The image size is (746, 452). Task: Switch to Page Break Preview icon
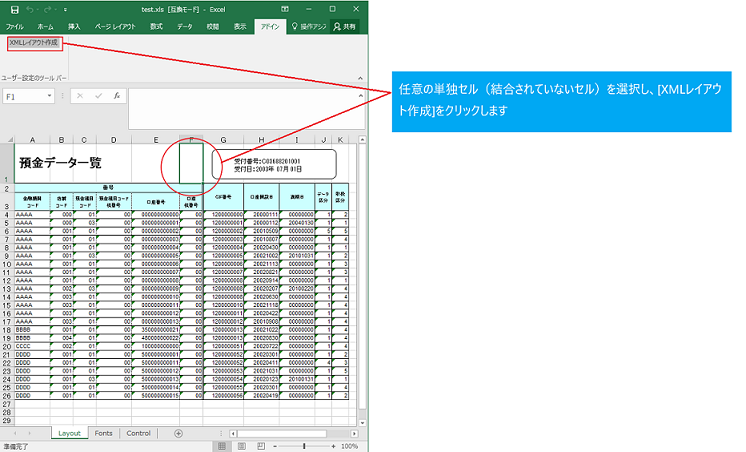pyautogui.click(x=261, y=446)
